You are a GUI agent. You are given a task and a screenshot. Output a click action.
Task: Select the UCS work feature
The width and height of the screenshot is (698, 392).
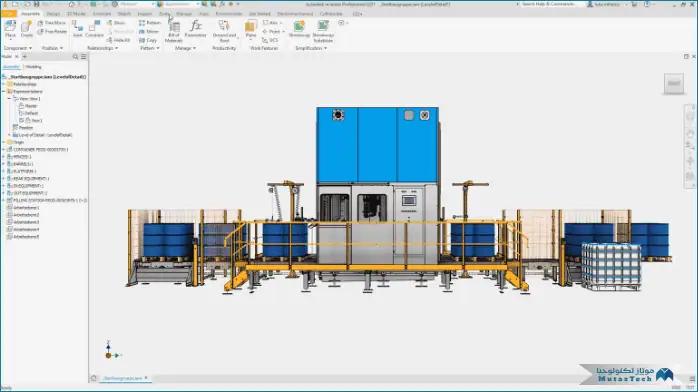point(270,40)
